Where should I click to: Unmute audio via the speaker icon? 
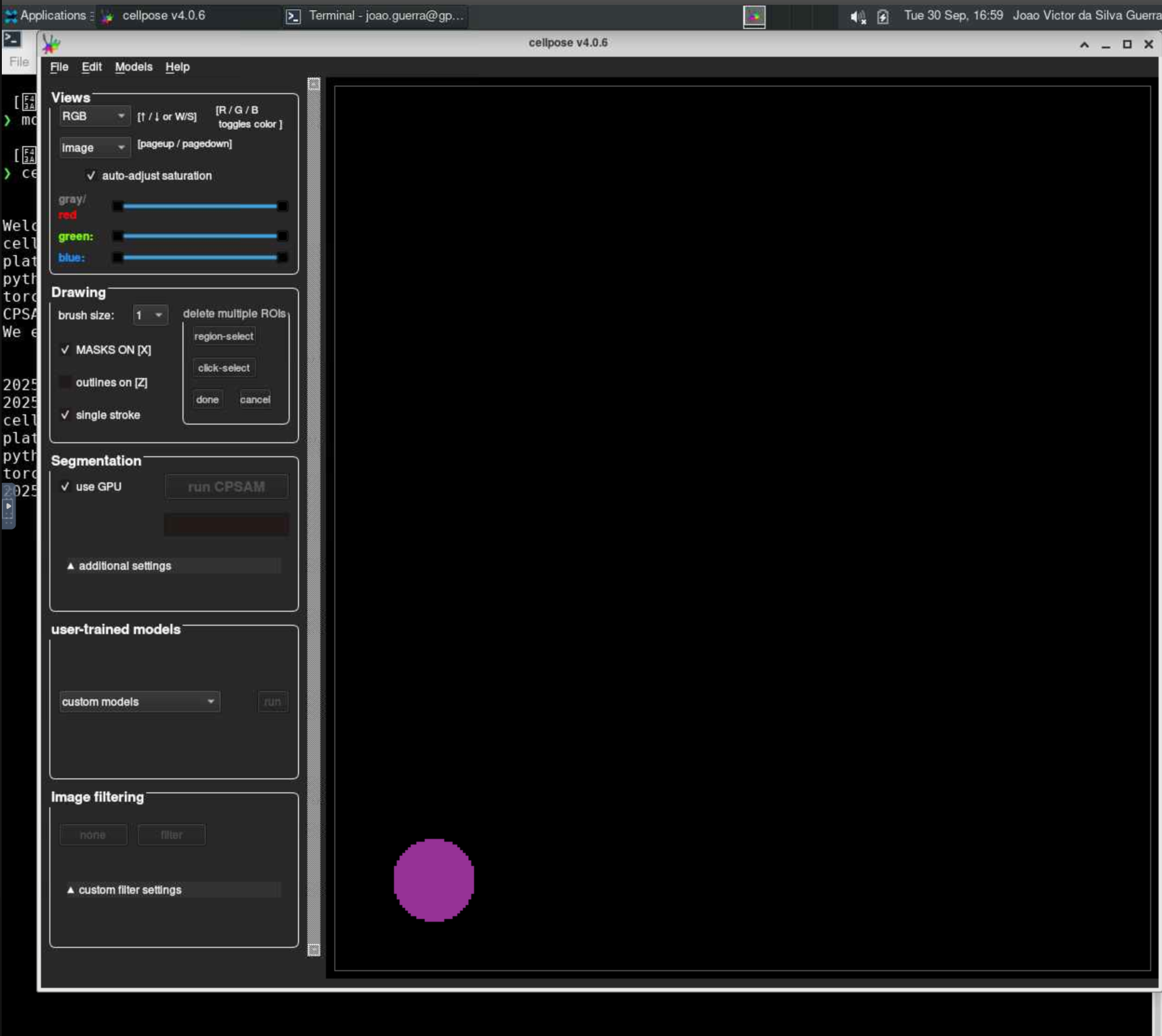pos(857,17)
